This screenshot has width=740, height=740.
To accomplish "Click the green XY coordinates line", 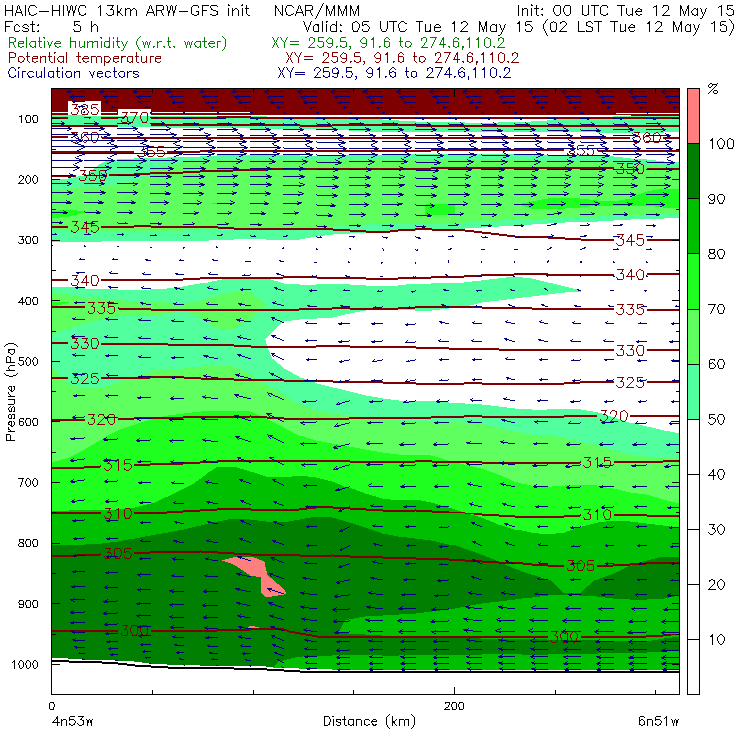I will [x=388, y=43].
